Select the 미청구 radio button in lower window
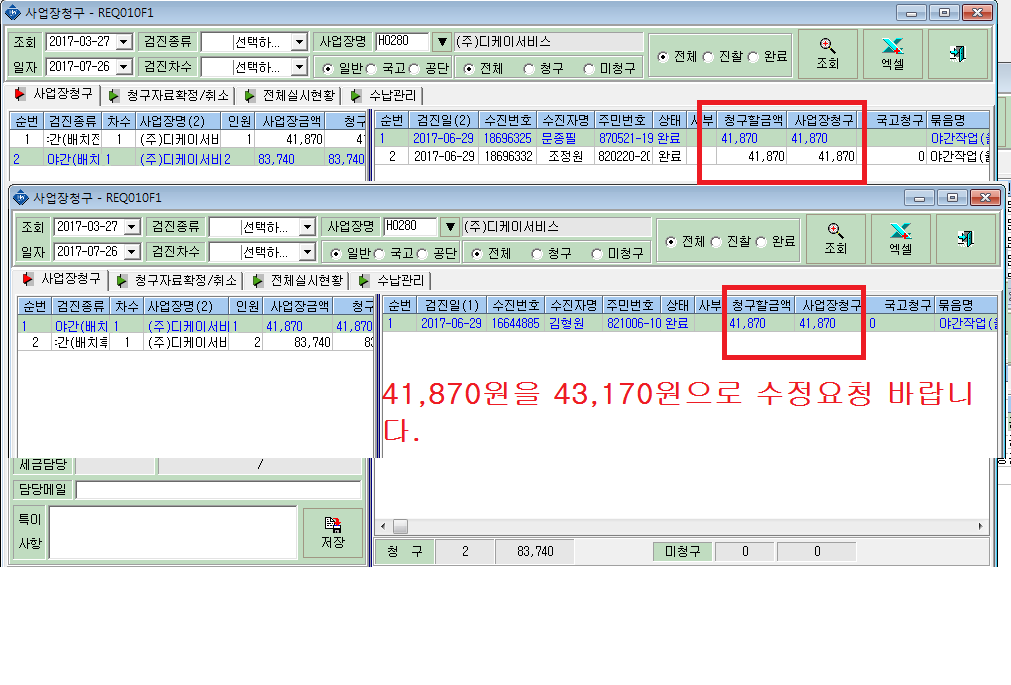The image size is (1011, 685). (x=596, y=253)
